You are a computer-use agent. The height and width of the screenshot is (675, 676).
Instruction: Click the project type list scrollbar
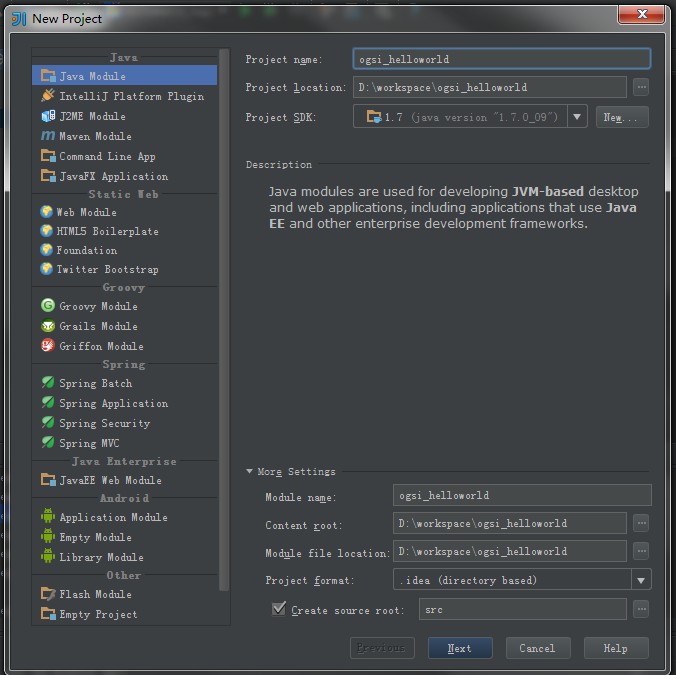224,319
